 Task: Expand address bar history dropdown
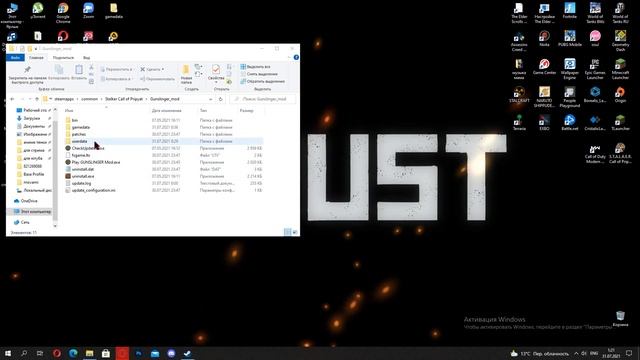click(x=211, y=99)
